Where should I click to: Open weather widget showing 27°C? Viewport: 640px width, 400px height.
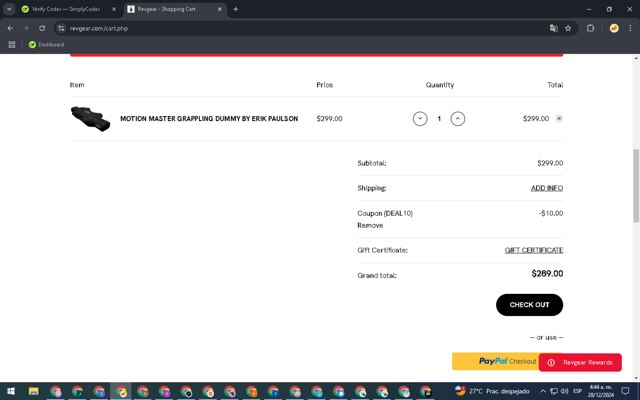pyautogui.click(x=492, y=391)
